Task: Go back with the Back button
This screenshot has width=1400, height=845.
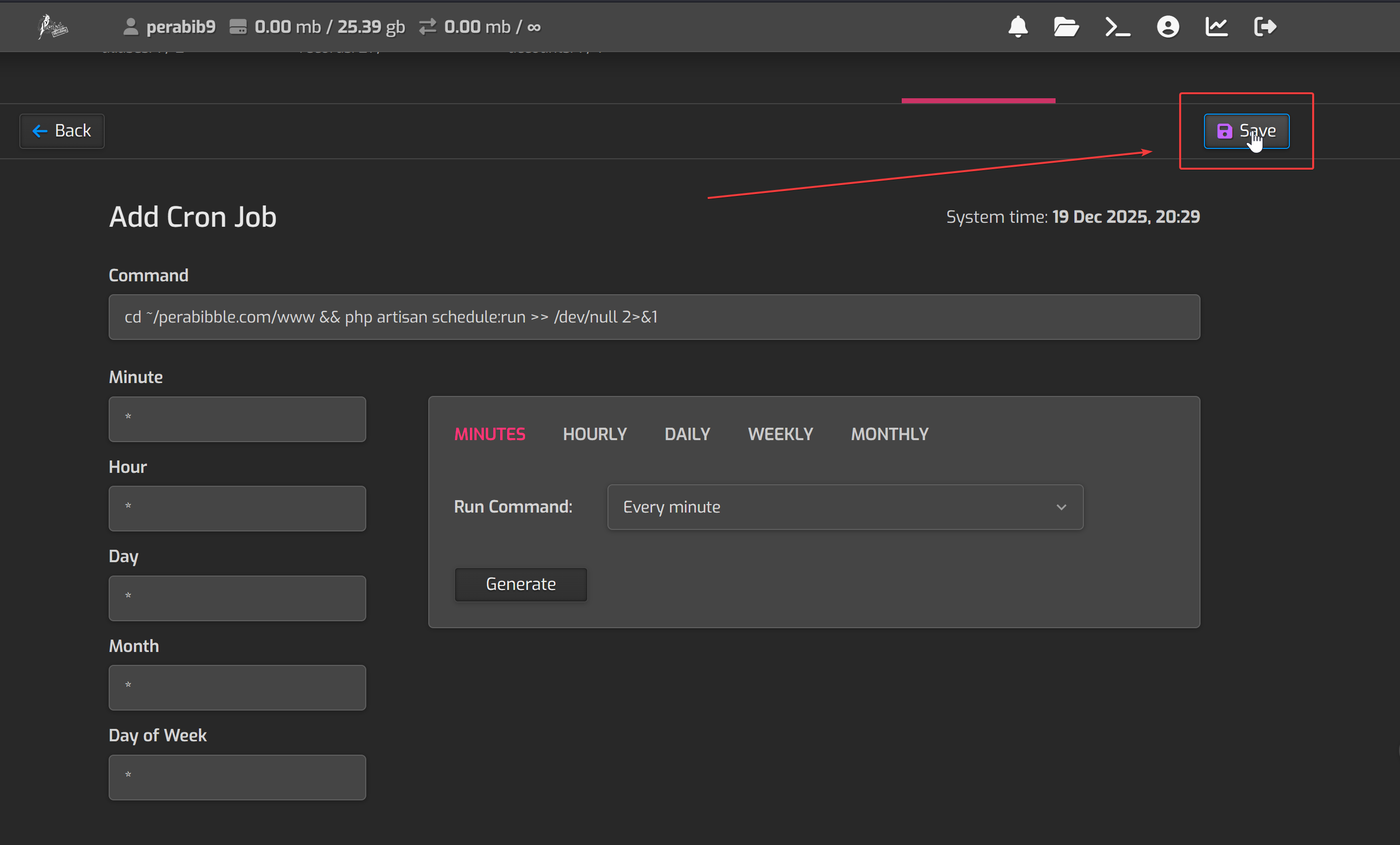Action: (62, 131)
